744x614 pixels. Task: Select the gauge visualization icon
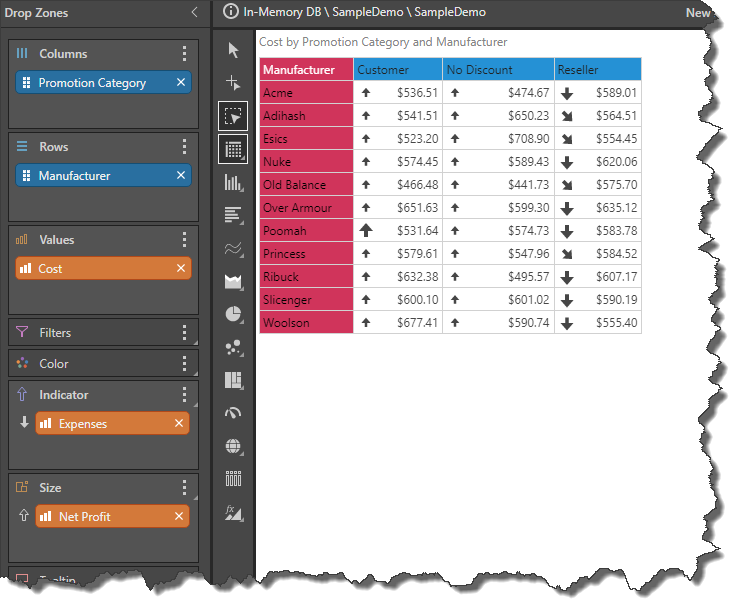coord(234,413)
